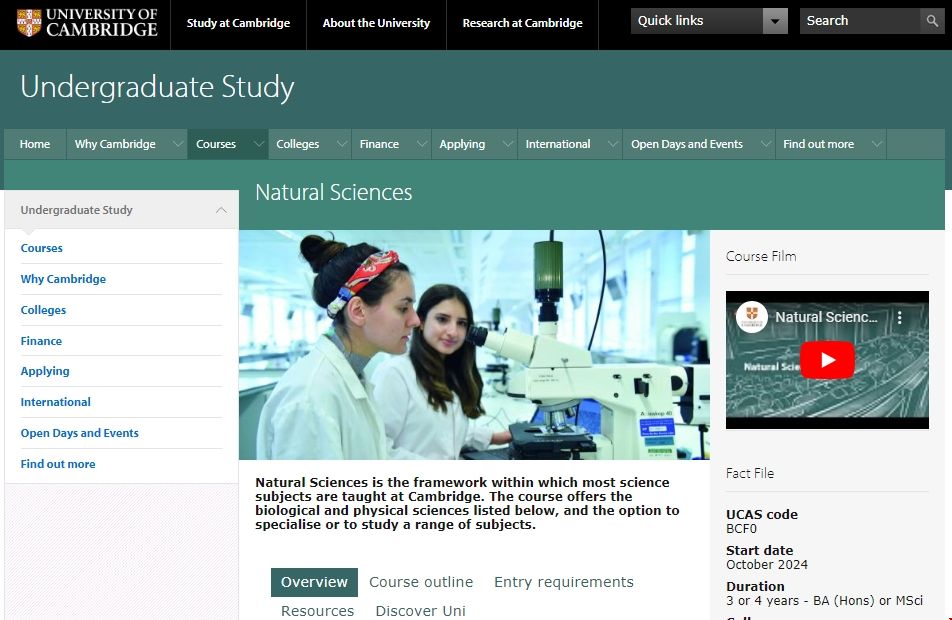Click the University of Cambridge crest logo

pyautogui.click(x=29, y=22)
